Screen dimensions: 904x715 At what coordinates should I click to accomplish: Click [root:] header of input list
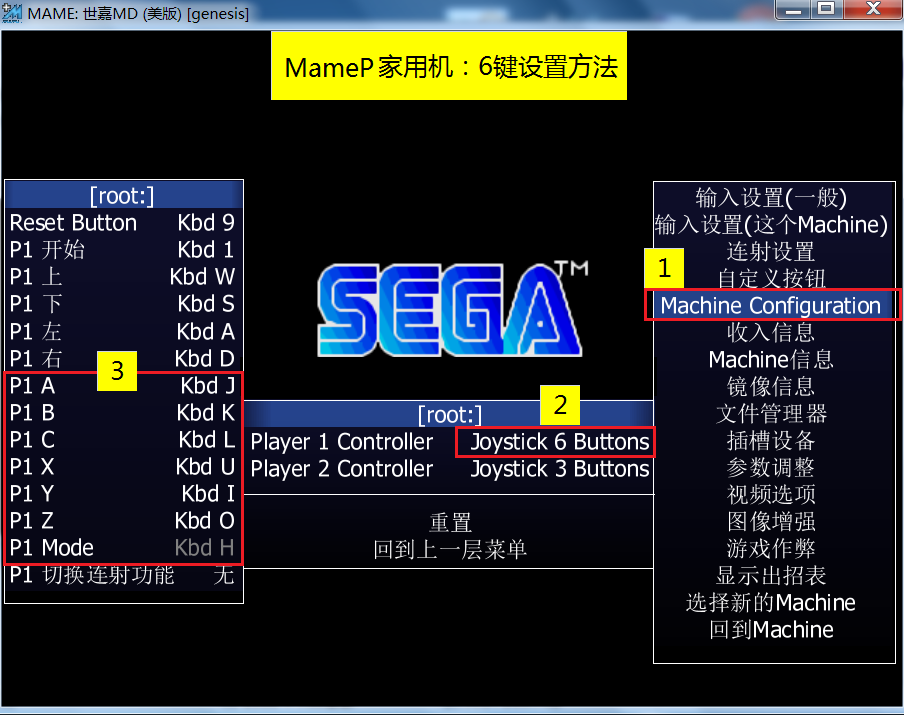(x=123, y=196)
